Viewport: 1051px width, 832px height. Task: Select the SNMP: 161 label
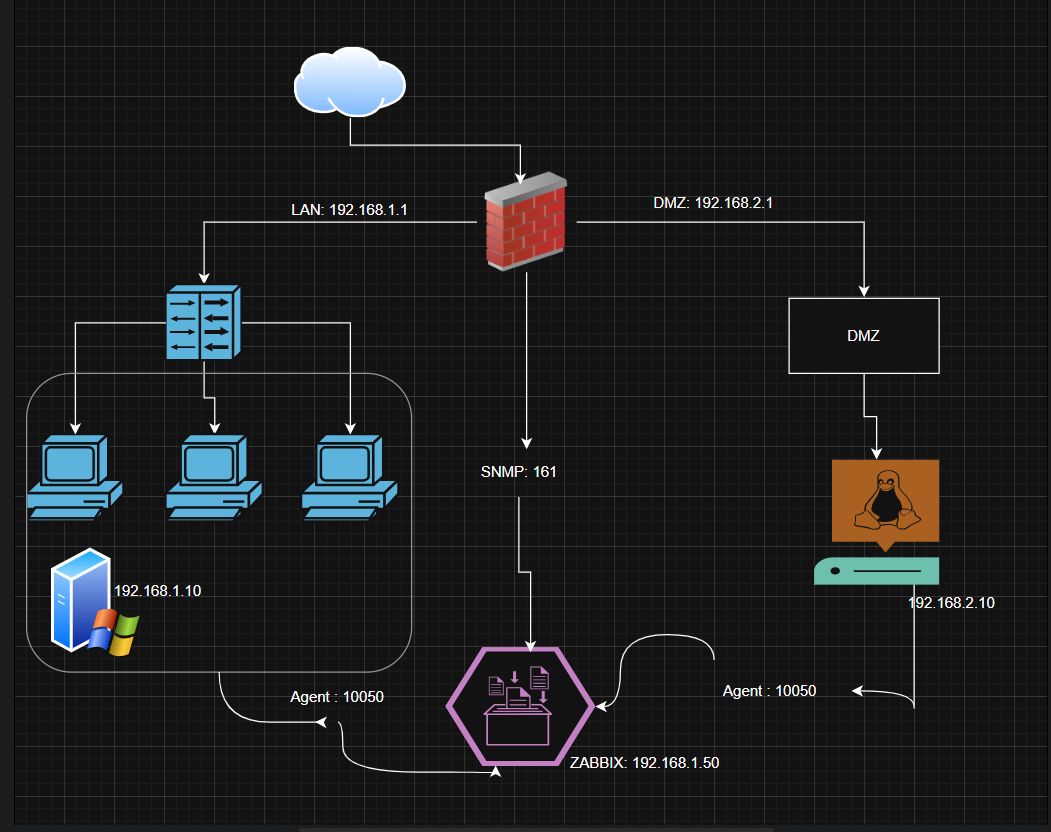[519, 472]
